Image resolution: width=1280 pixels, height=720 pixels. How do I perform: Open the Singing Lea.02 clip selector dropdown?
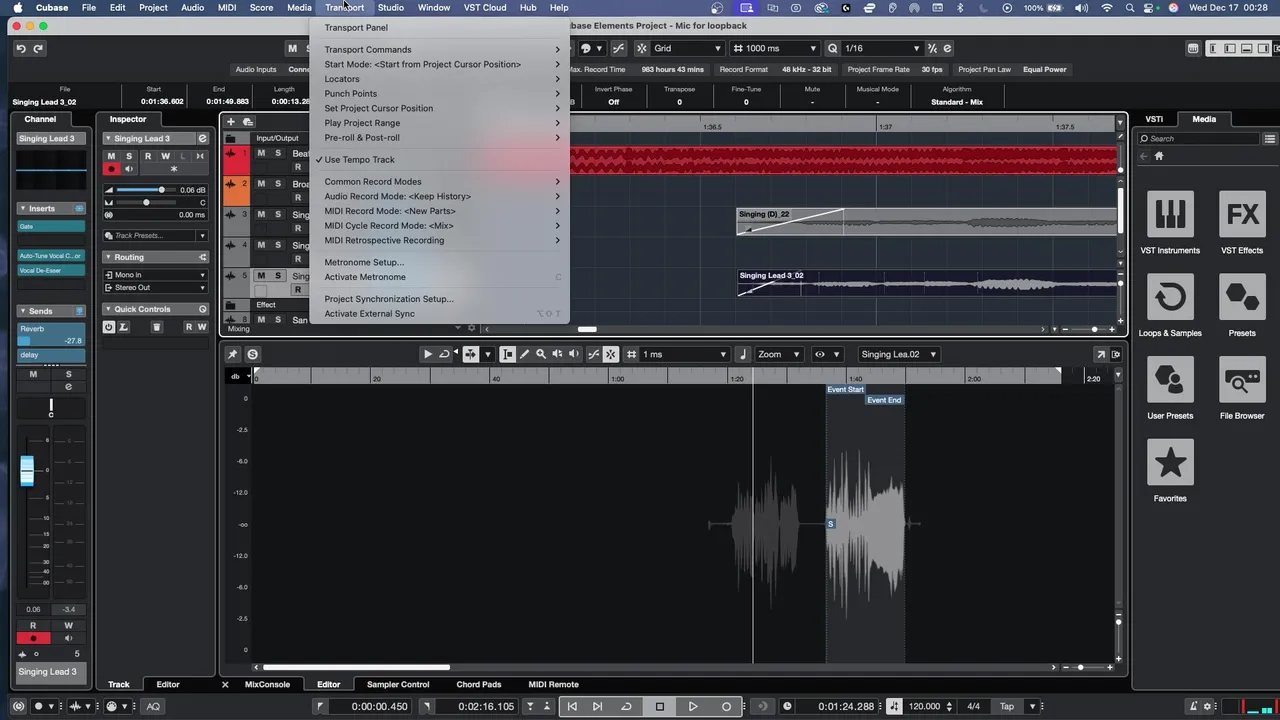tap(900, 354)
